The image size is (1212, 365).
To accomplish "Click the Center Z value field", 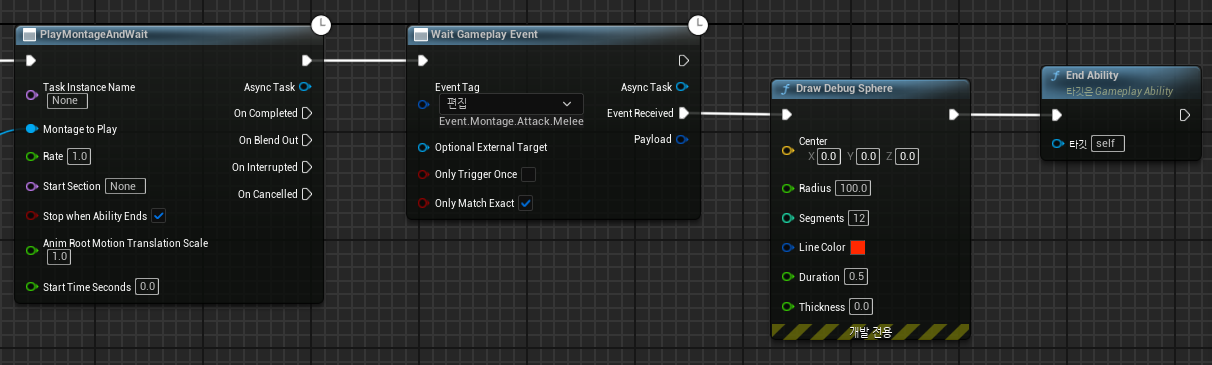I will point(906,156).
